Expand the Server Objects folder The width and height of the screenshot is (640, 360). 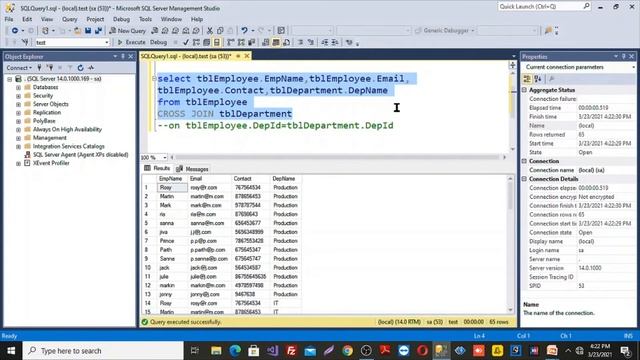coord(18,104)
